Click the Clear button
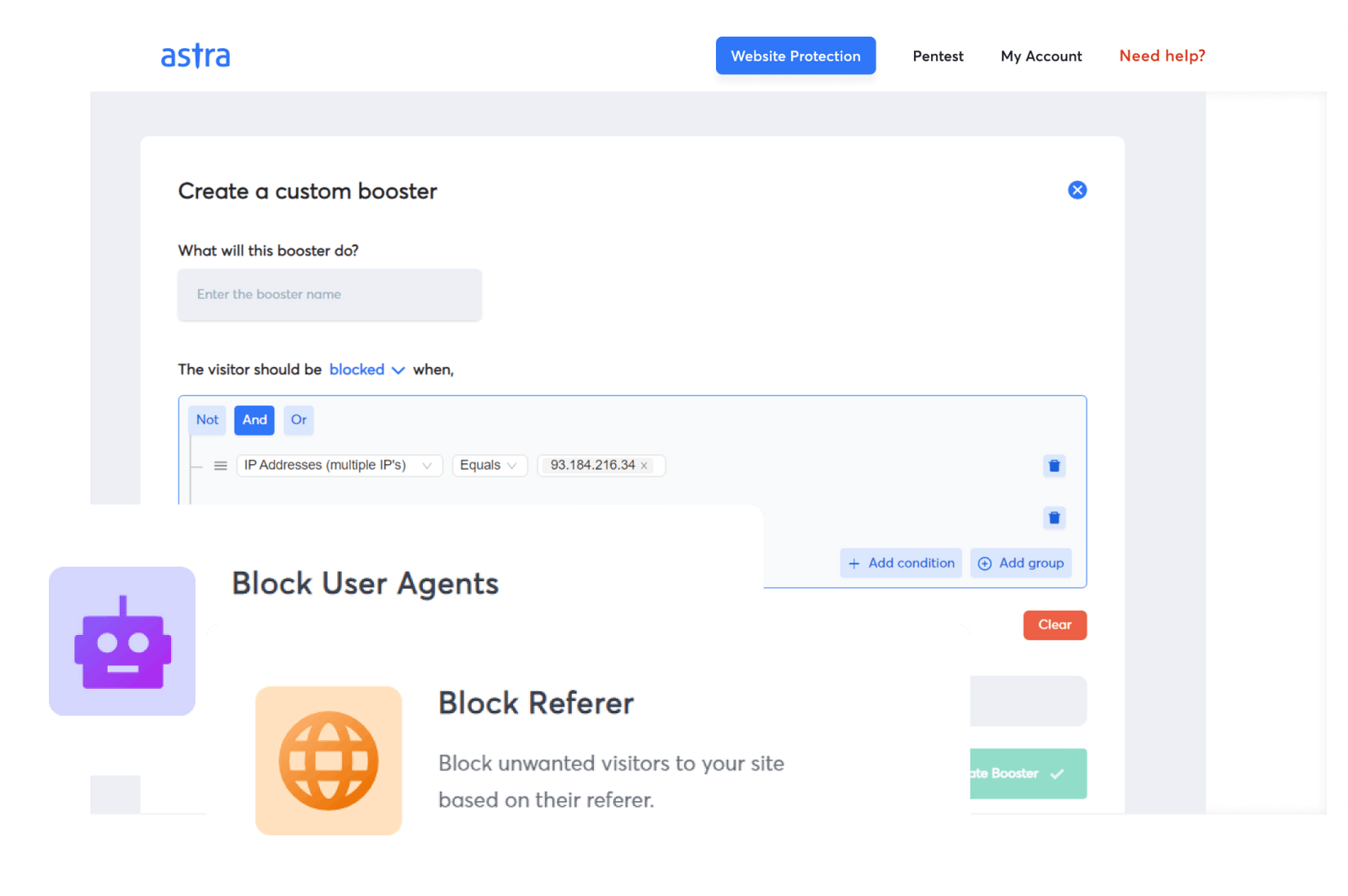 [x=1054, y=625]
